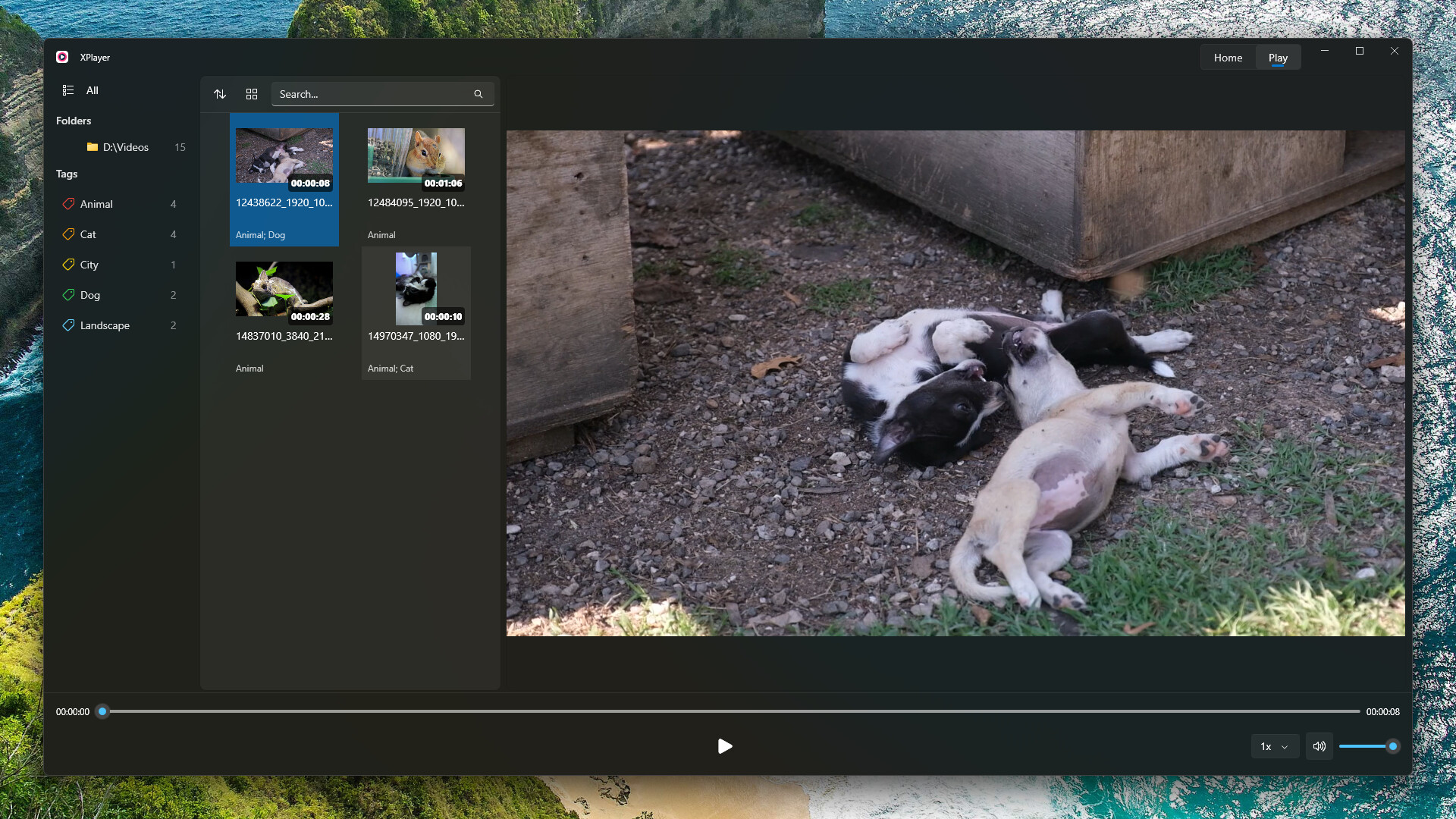This screenshot has width=1456, height=819.
Task: Select the cat video 14970347 thumbnail
Action: (x=416, y=290)
